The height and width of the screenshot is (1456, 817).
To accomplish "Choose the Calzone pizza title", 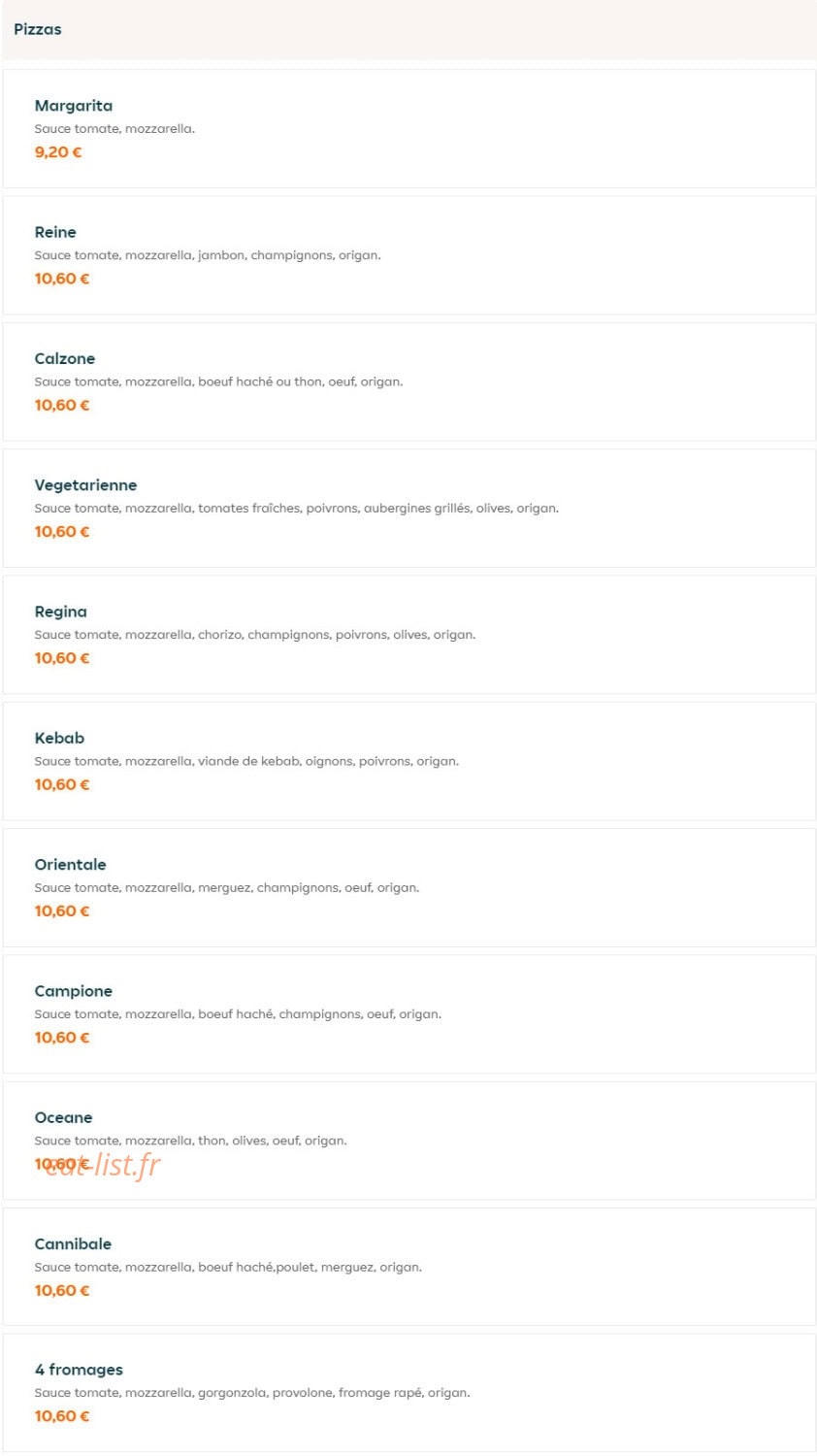I will click(x=65, y=358).
